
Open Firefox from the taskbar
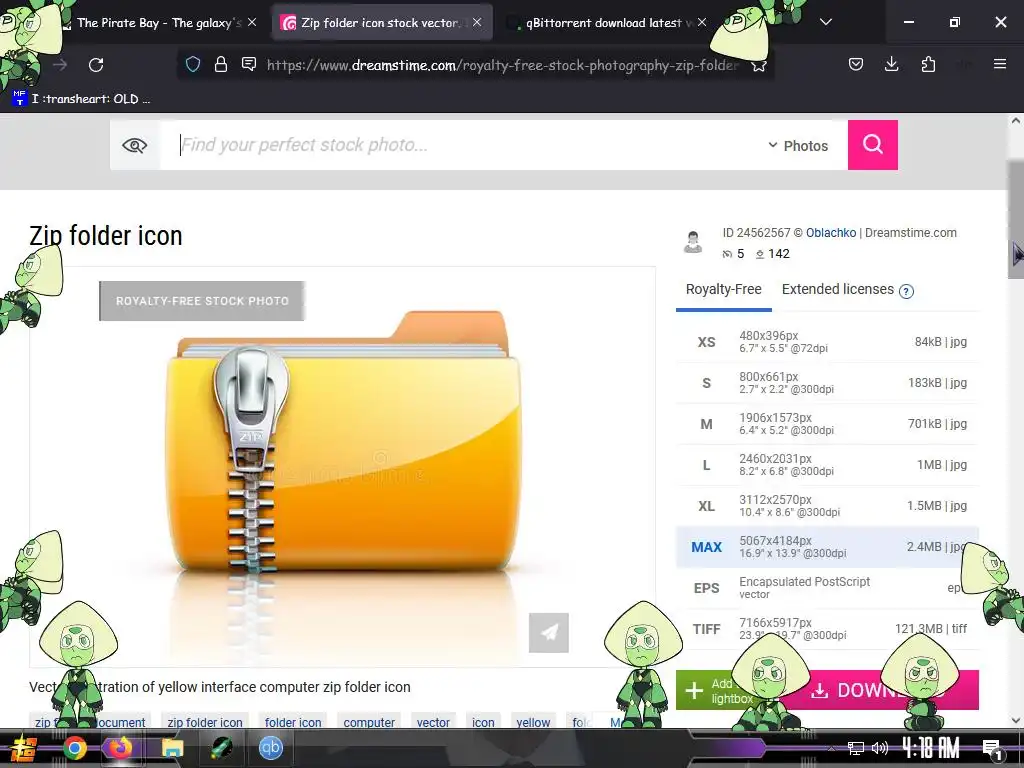120,748
